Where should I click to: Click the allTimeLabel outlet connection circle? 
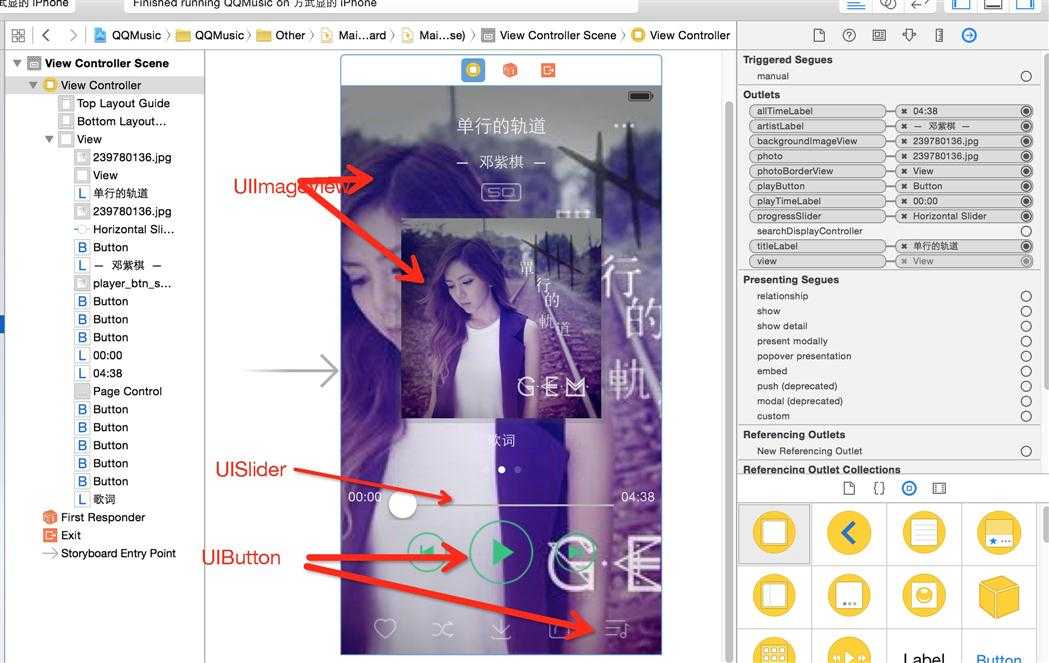pyautogui.click(x=1026, y=111)
